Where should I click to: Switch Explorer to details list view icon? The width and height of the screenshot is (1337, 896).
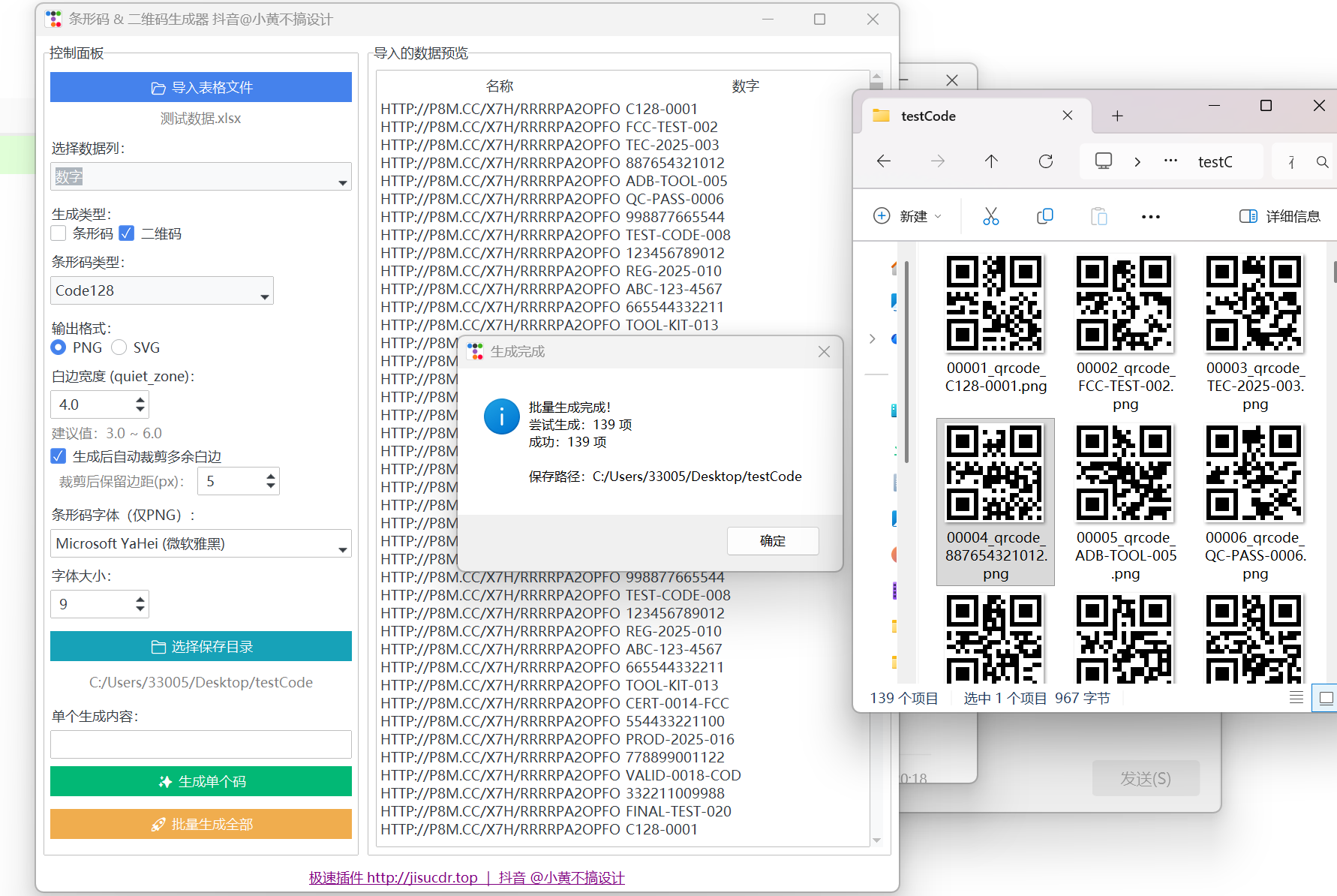[1296, 698]
